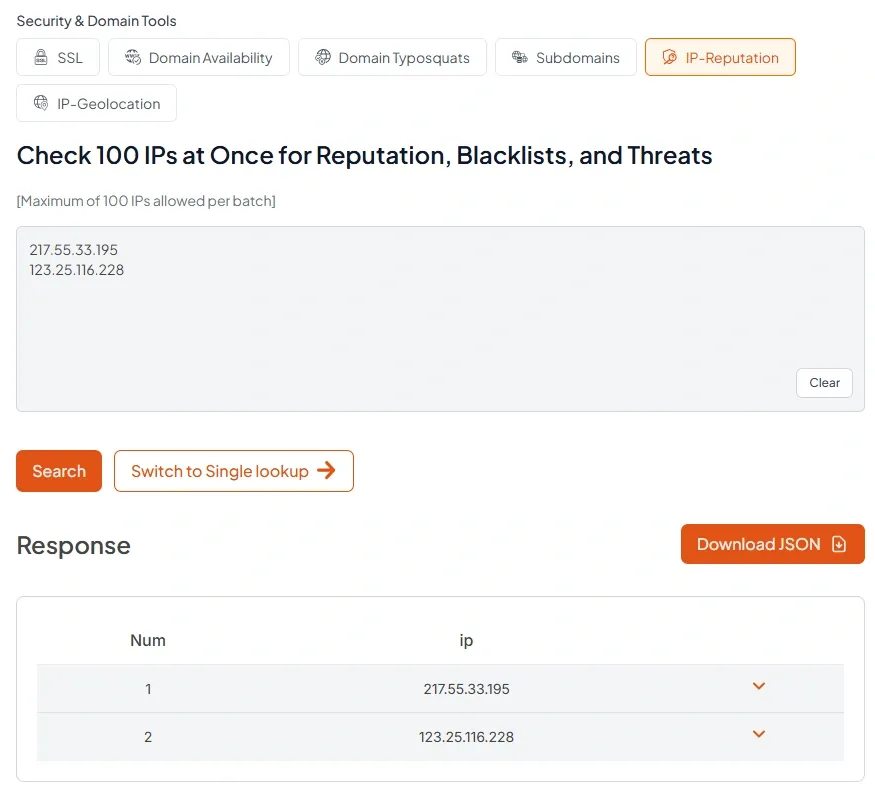
Task: Click the SSL lock icon
Action: tap(41, 57)
